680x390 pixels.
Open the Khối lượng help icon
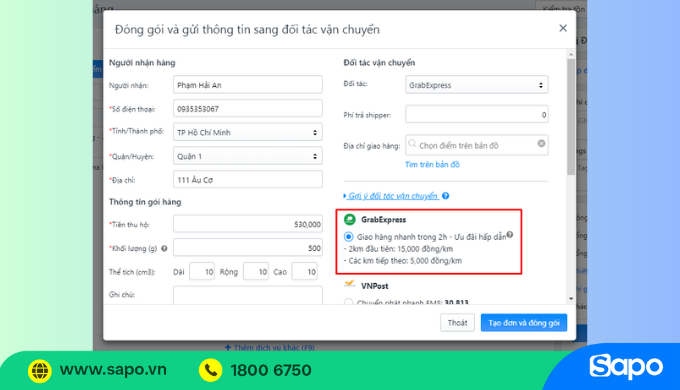(x=164, y=249)
